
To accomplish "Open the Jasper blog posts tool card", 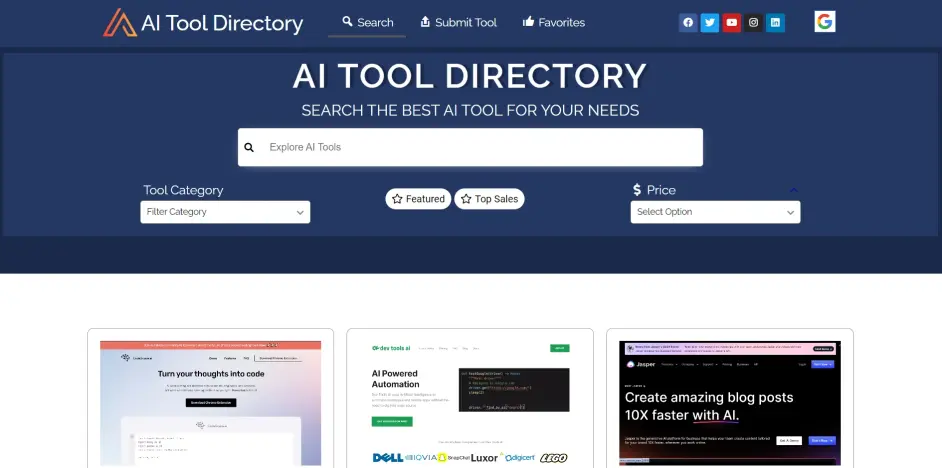I will point(730,398).
